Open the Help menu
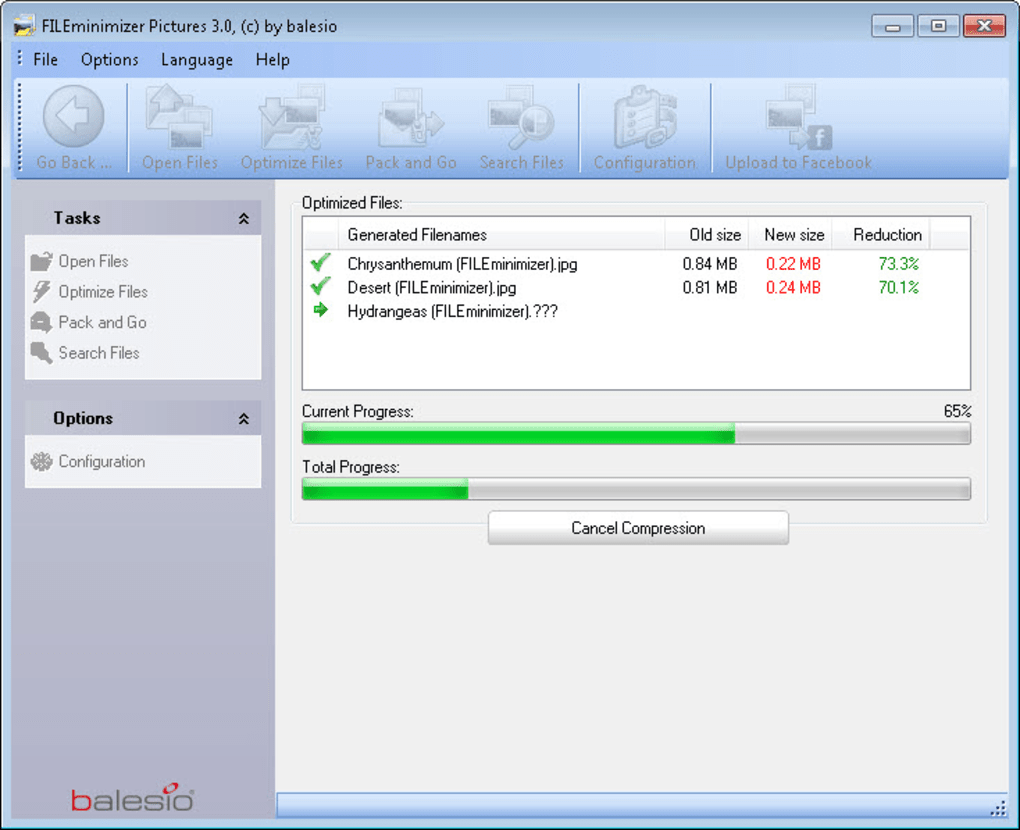 (x=272, y=60)
